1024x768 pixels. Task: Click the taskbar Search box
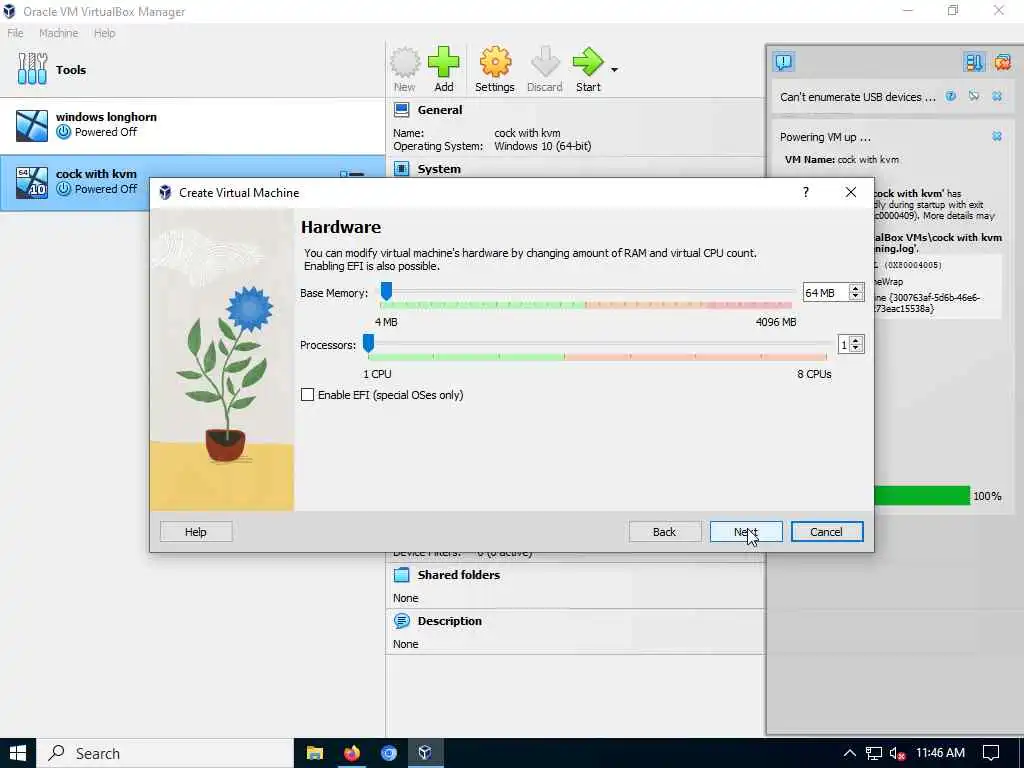coord(165,753)
